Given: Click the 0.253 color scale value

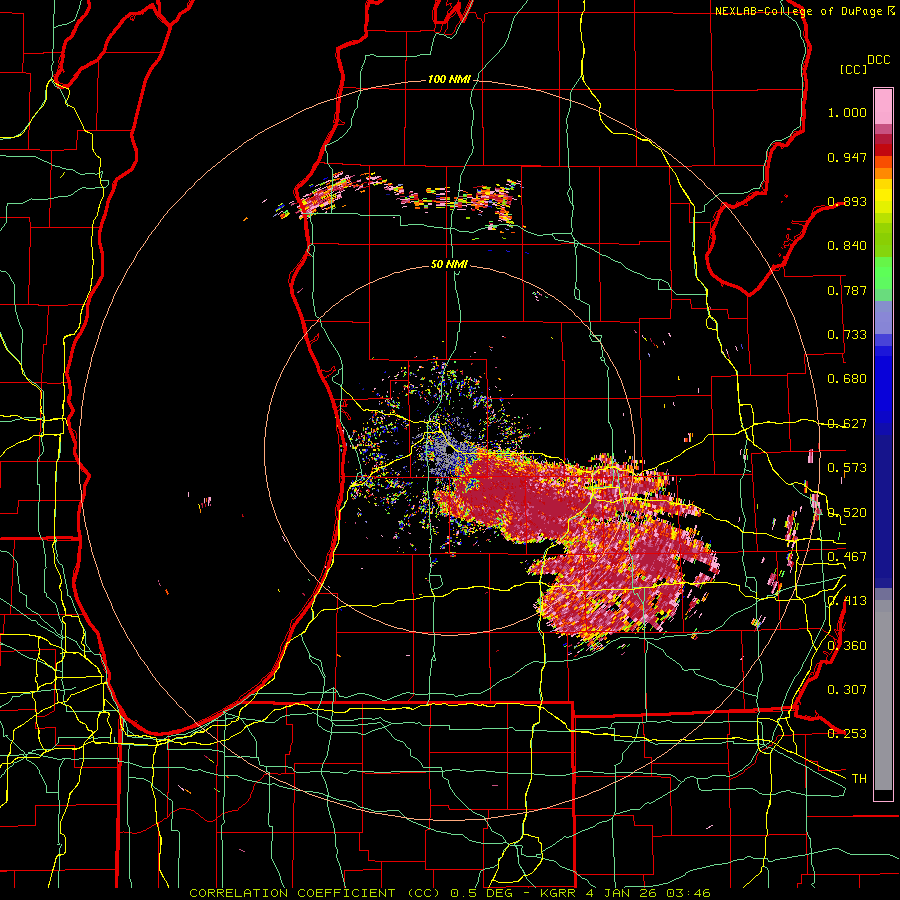Looking at the screenshot, I should (847, 734).
